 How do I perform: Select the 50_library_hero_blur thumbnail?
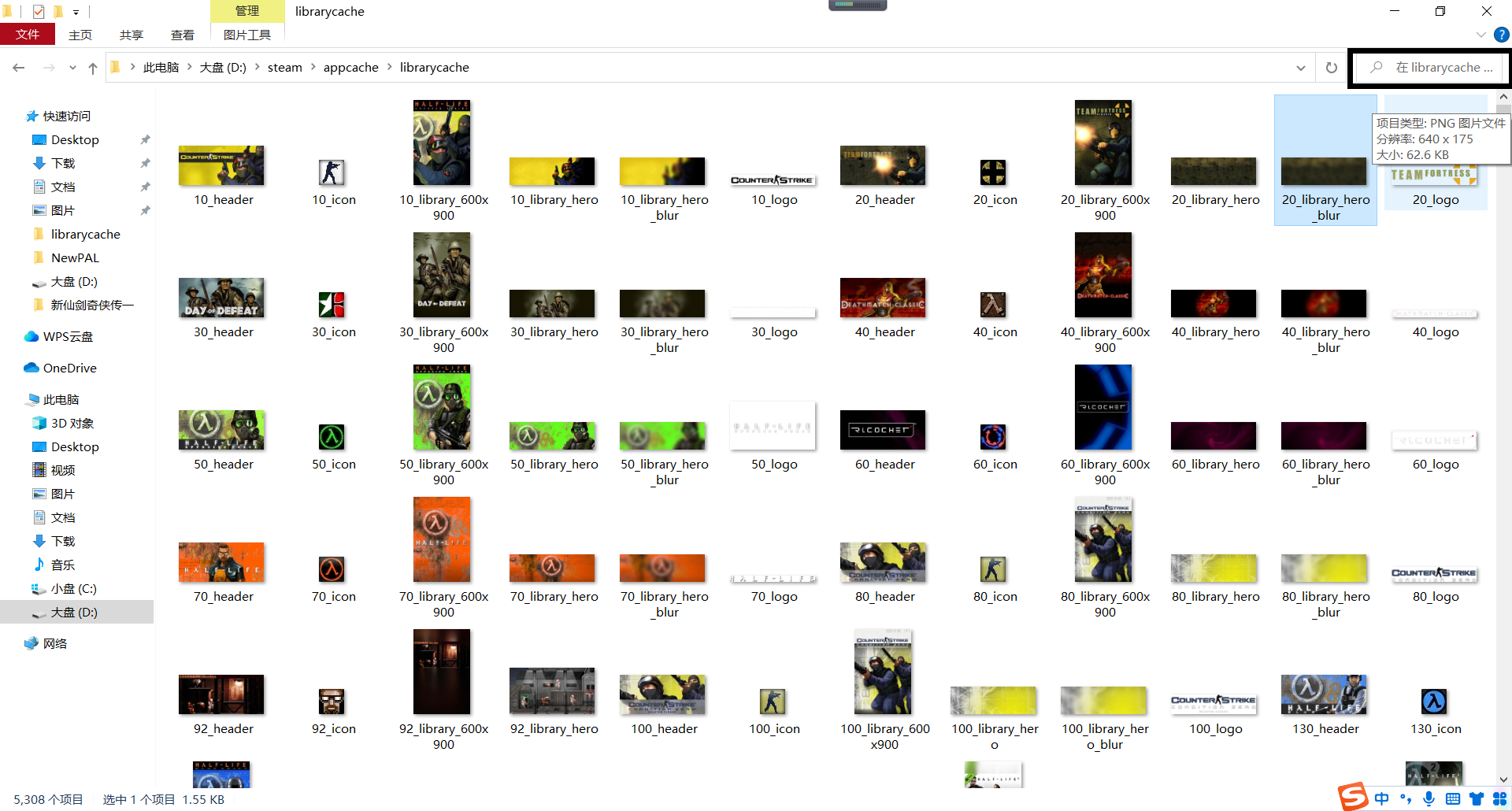[662, 436]
